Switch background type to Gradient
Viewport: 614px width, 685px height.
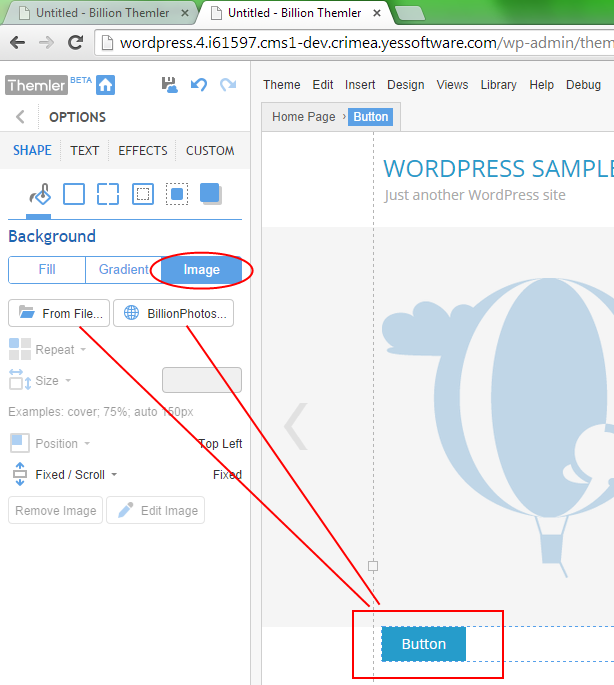pos(123,270)
